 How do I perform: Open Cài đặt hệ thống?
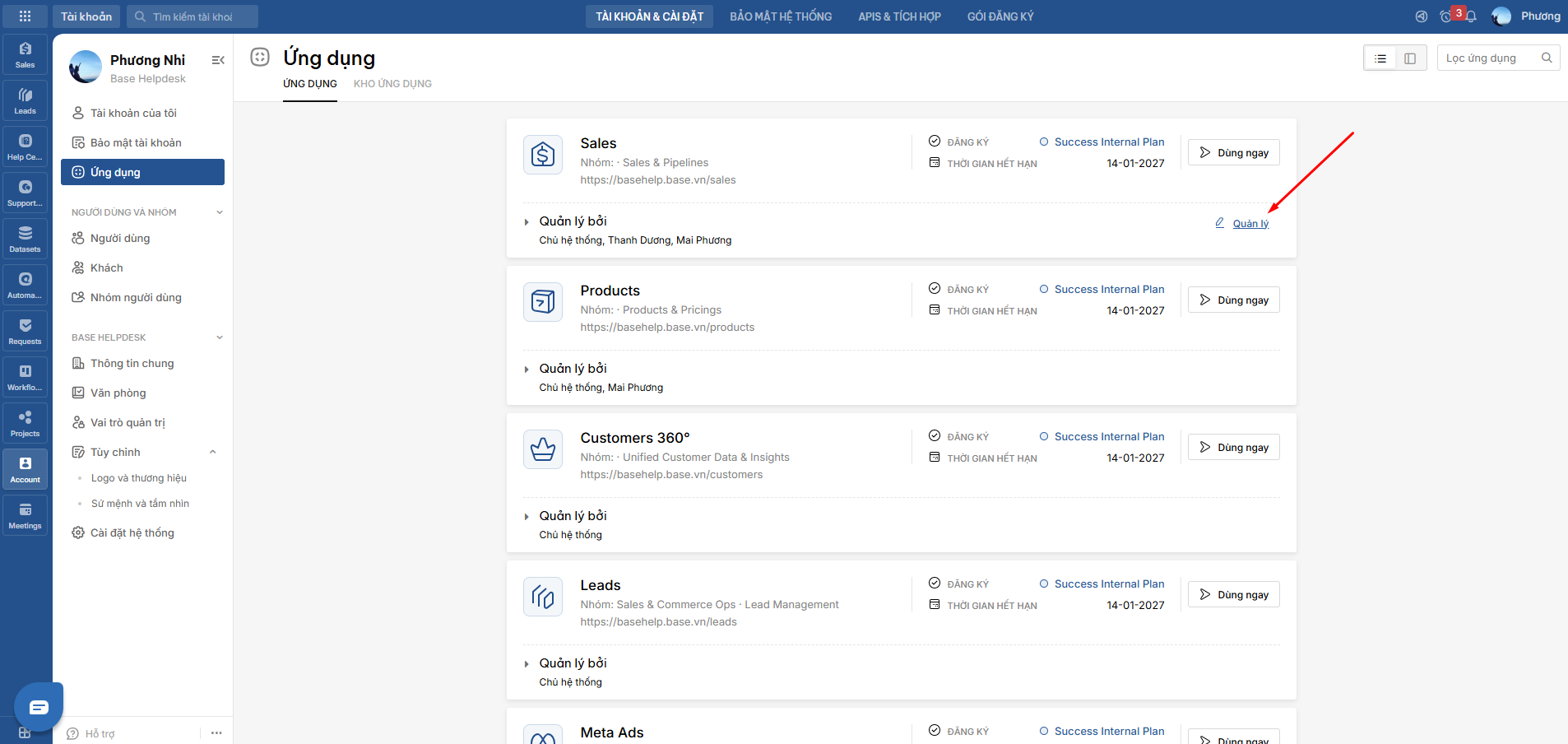click(142, 532)
